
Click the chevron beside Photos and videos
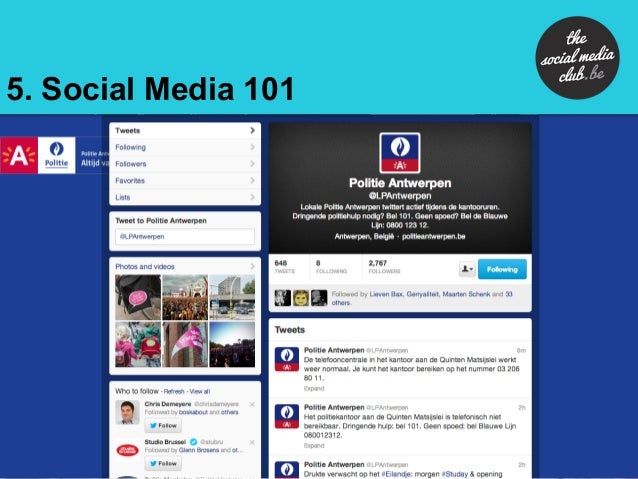(x=252, y=267)
